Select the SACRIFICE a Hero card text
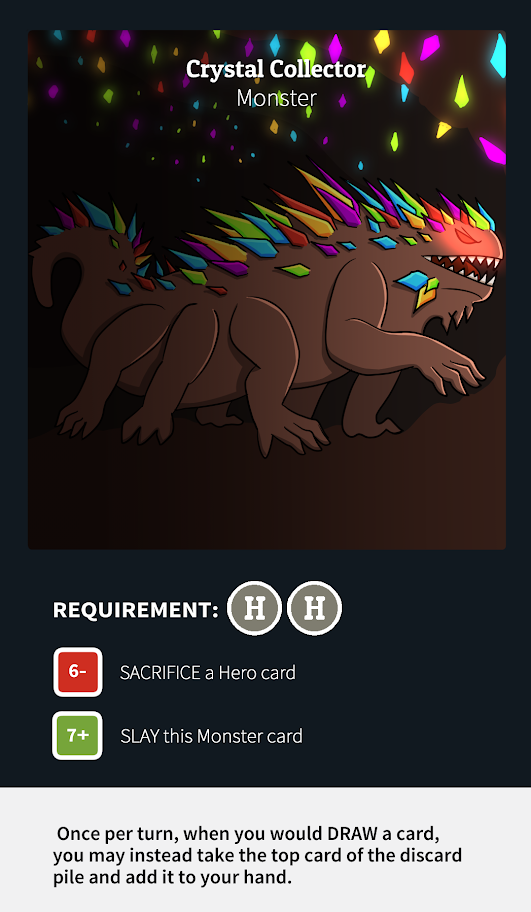This screenshot has height=912, width=531. tap(208, 673)
